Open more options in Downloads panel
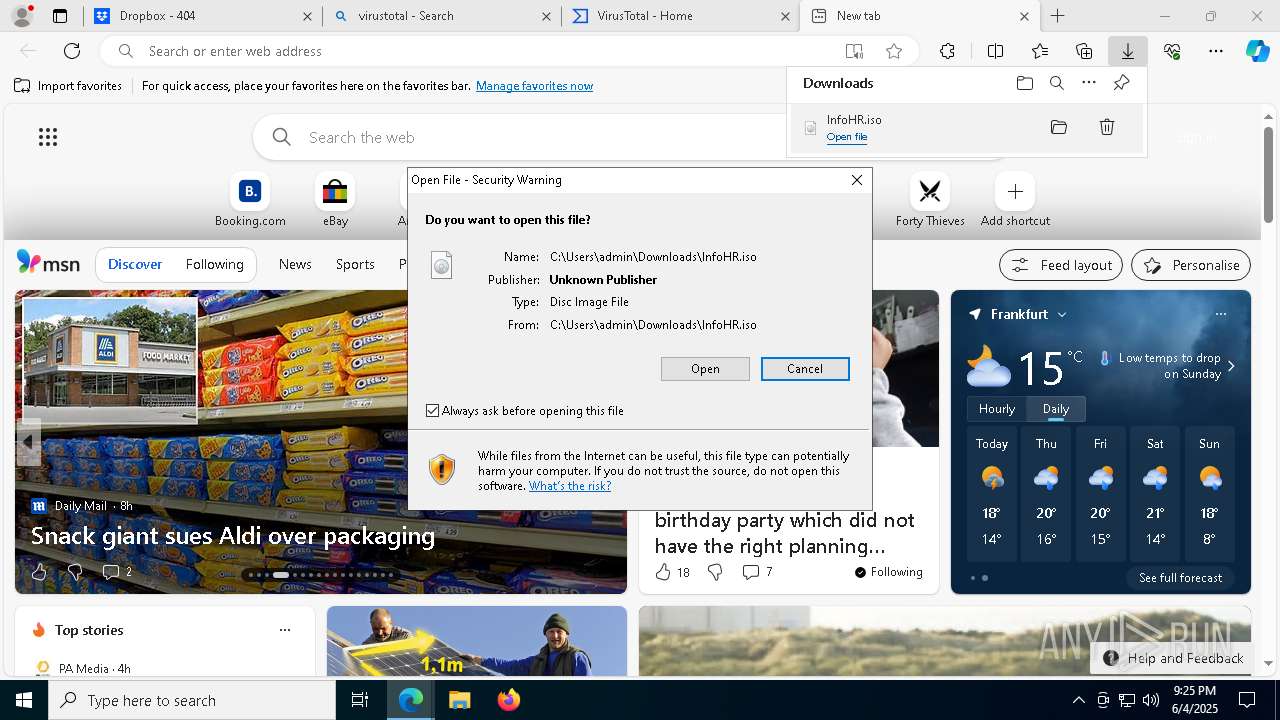This screenshot has height=720, width=1280. (x=1089, y=83)
